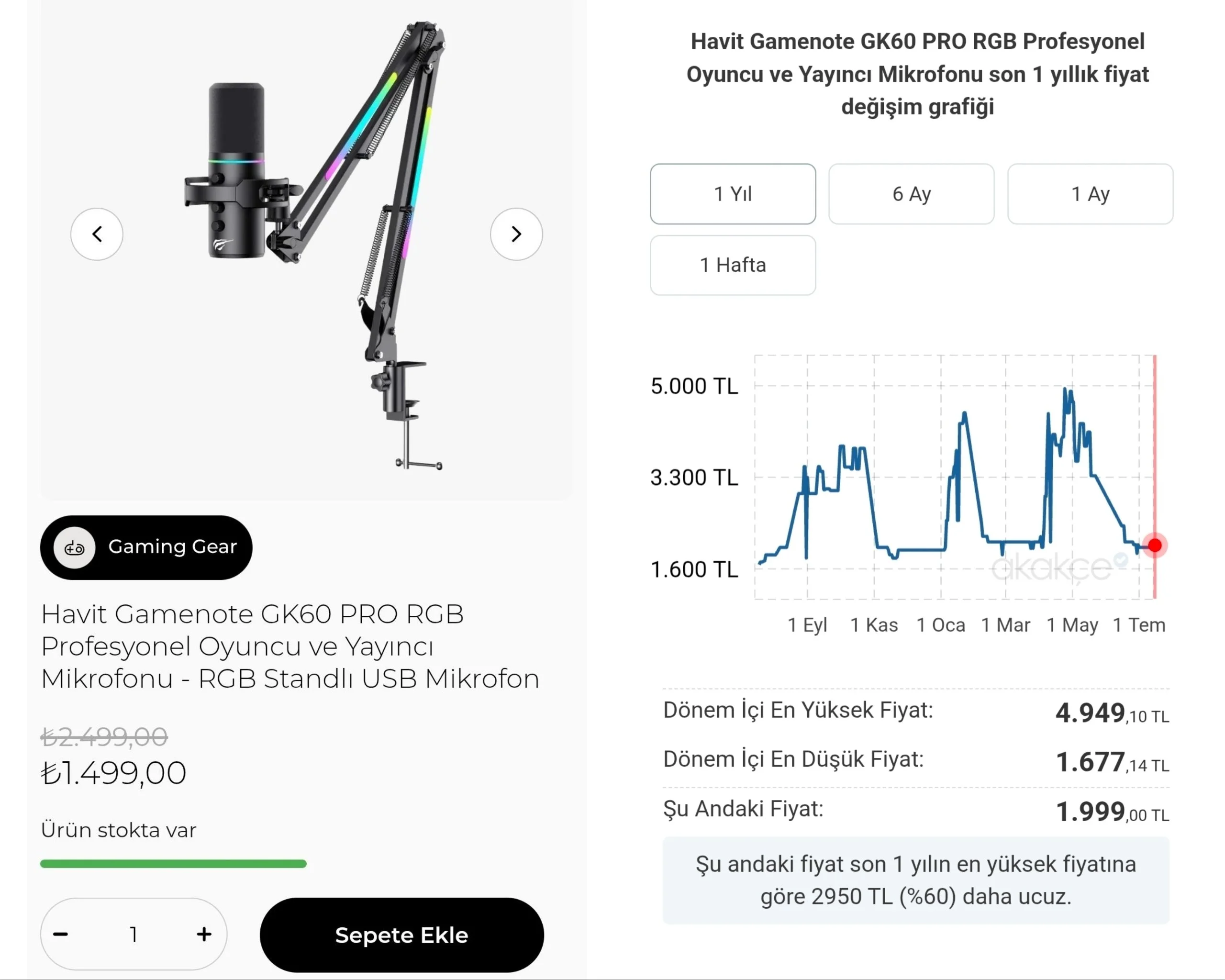The image size is (1225, 980).
Task: Open the Havit Gamenote GK60 PRO title
Action: (290, 646)
